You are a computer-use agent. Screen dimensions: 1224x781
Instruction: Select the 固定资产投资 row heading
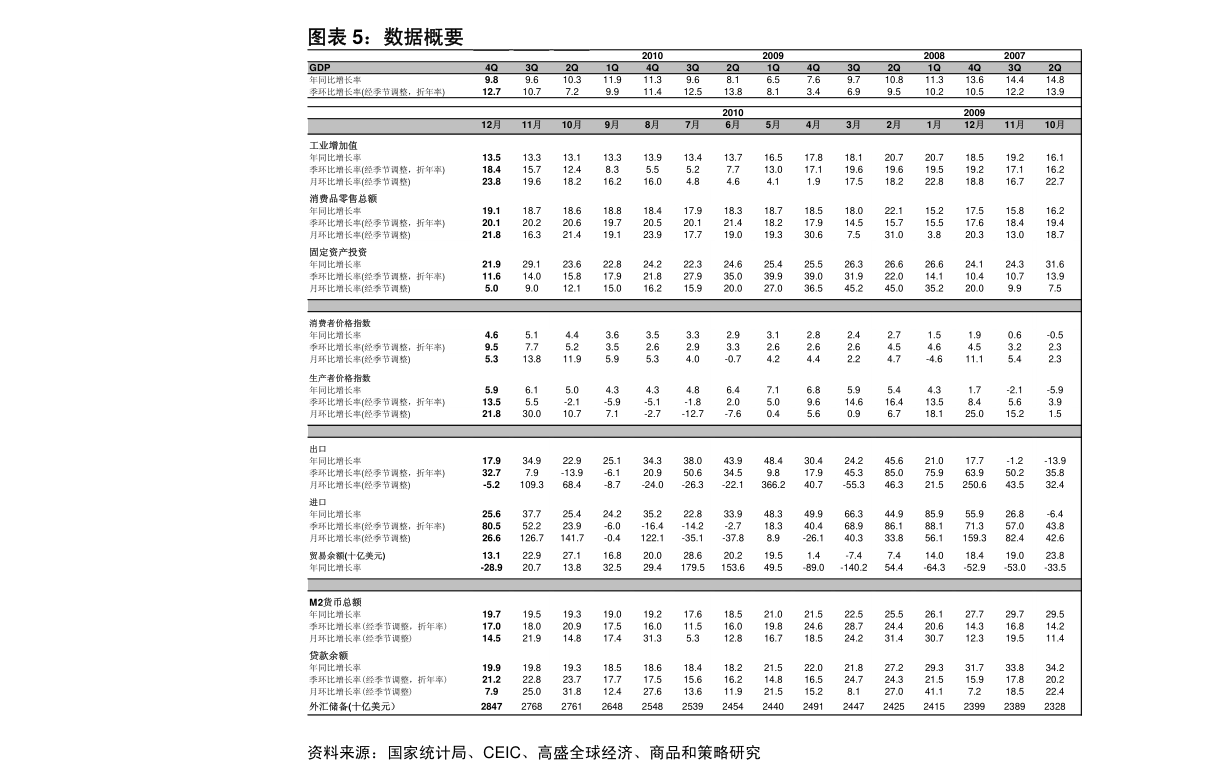pos(338,253)
